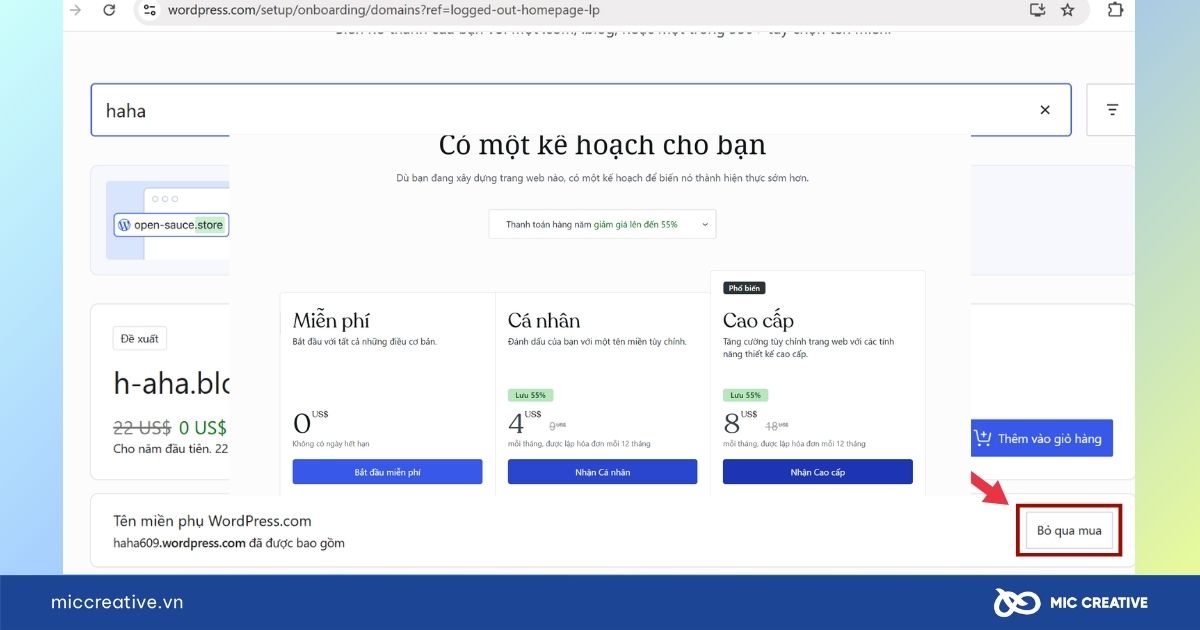Clear the domain search with the X icon

point(1045,110)
